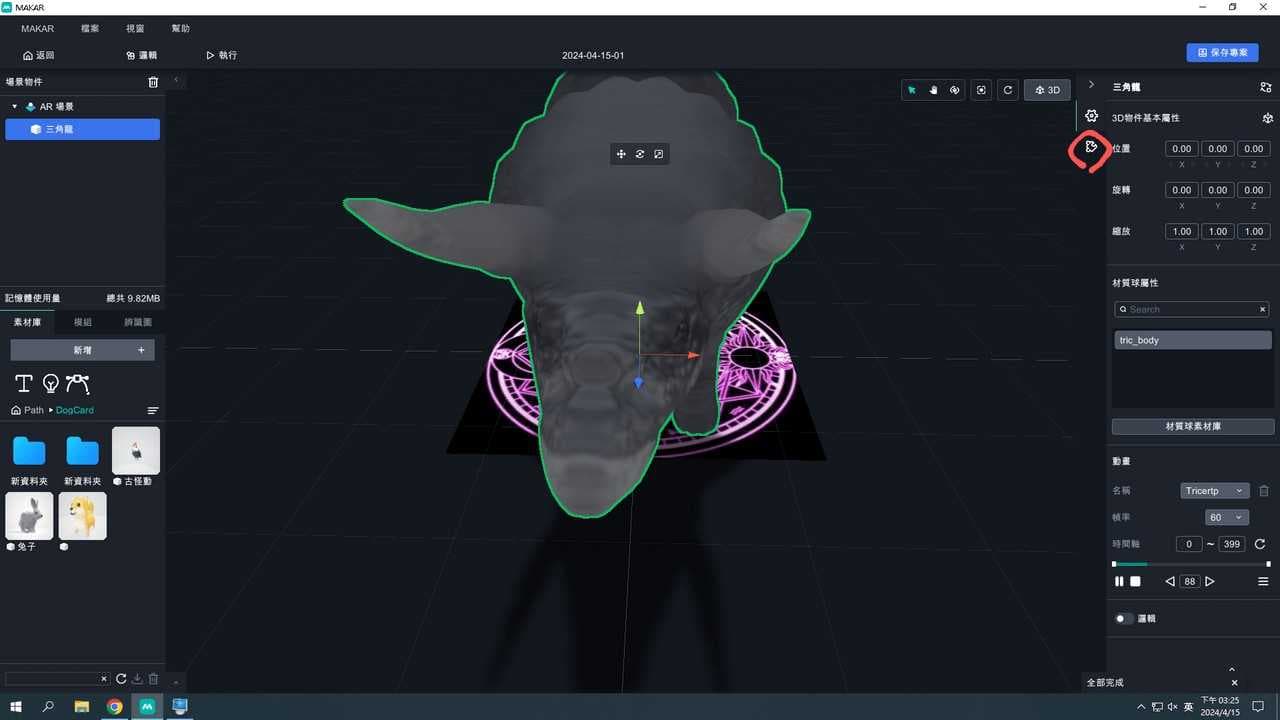Choose the scale gizmo above the model
The image size is (1280, 720).
point(659,154)
